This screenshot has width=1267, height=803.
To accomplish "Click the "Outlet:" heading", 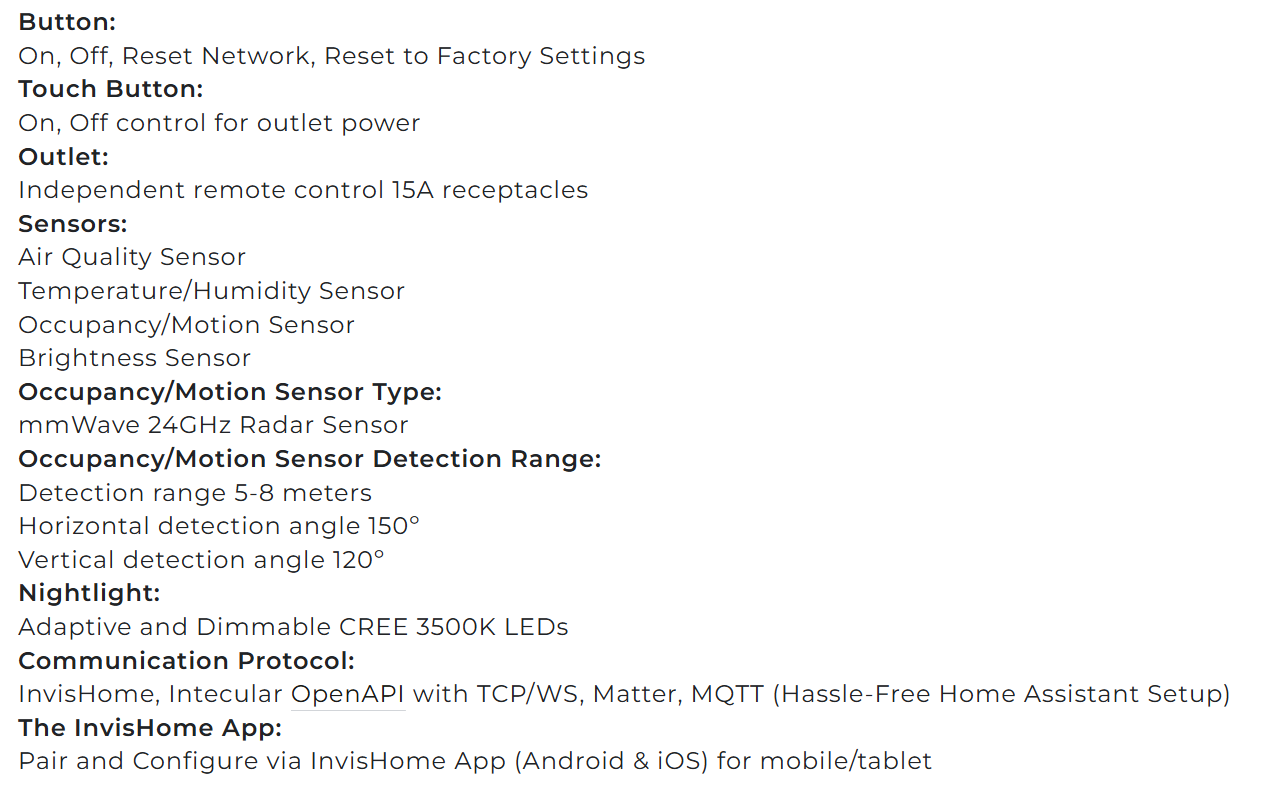I will click(x=63, y=156).
